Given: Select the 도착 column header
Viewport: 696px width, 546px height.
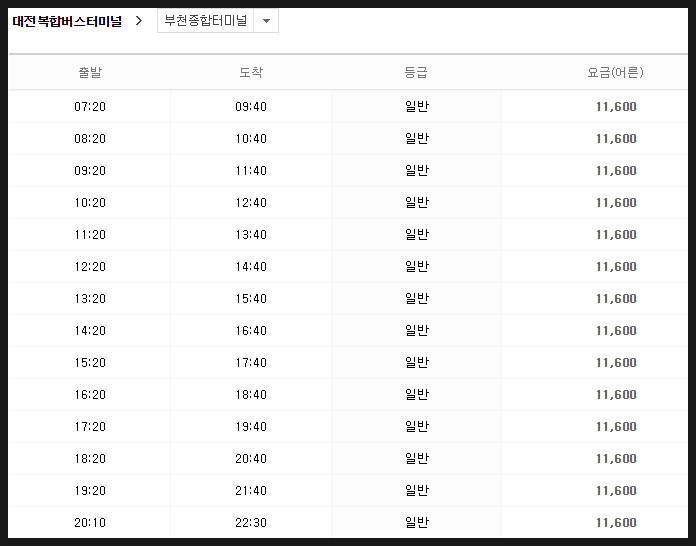Looking at the screenshot, I should (x=251, y=72).
